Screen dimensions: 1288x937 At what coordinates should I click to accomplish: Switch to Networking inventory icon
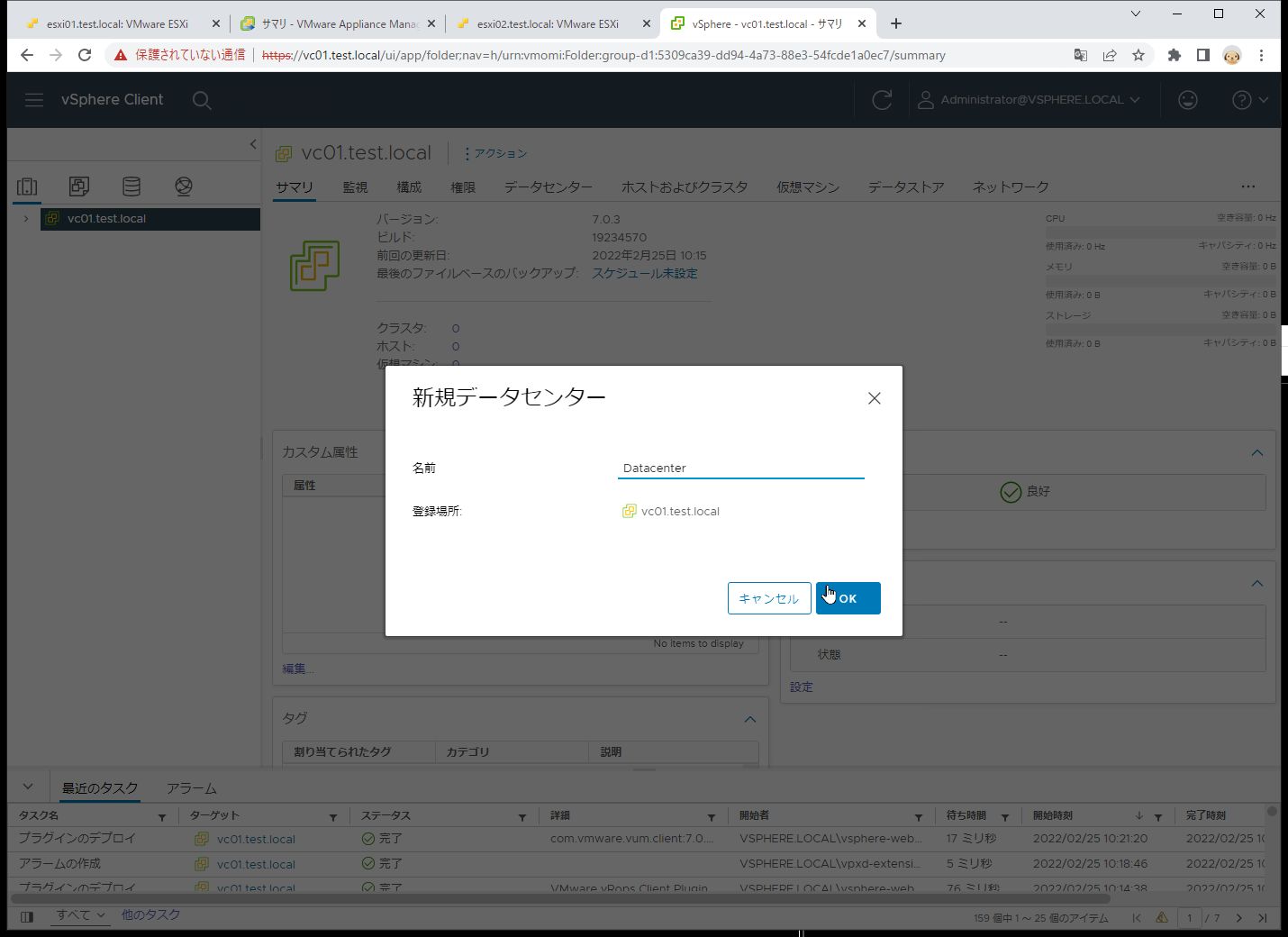click(184, 186)
